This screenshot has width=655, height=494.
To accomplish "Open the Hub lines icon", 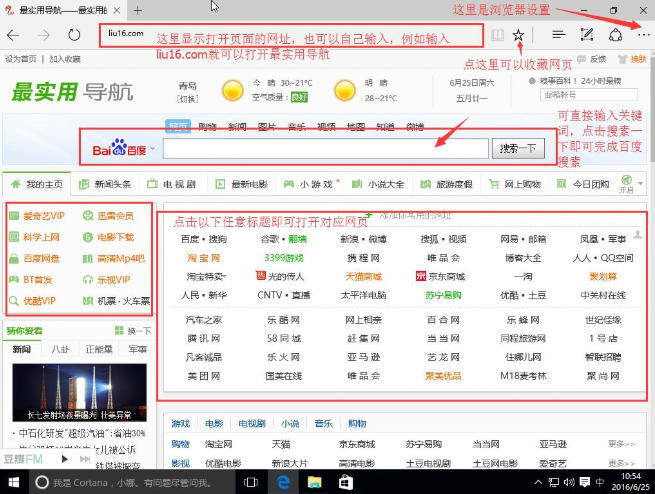I will pos(559,35).
